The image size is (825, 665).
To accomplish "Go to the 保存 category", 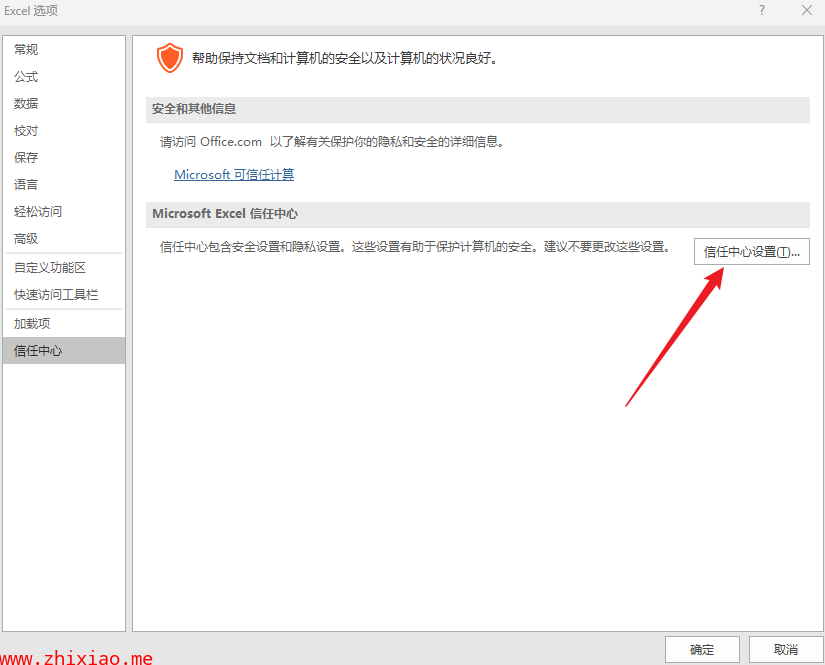I will (64, 157).
